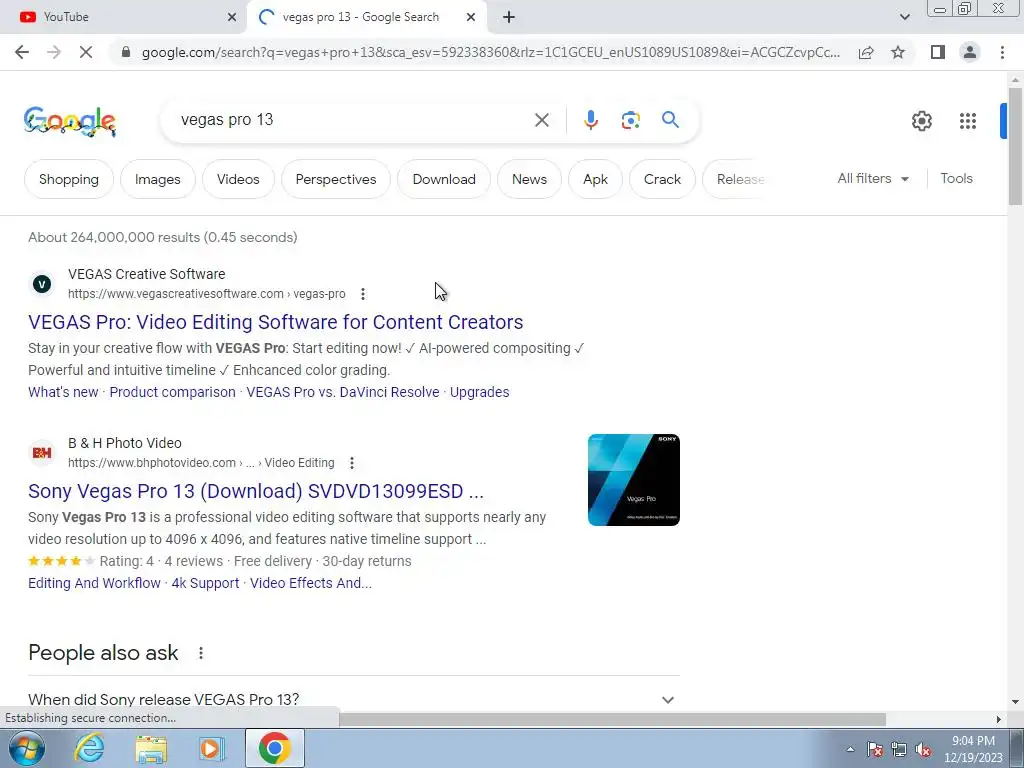The height and width of the screenshot is (768, 1024).
Task: Select the Crack filter chip
Action: coord(662,179)
